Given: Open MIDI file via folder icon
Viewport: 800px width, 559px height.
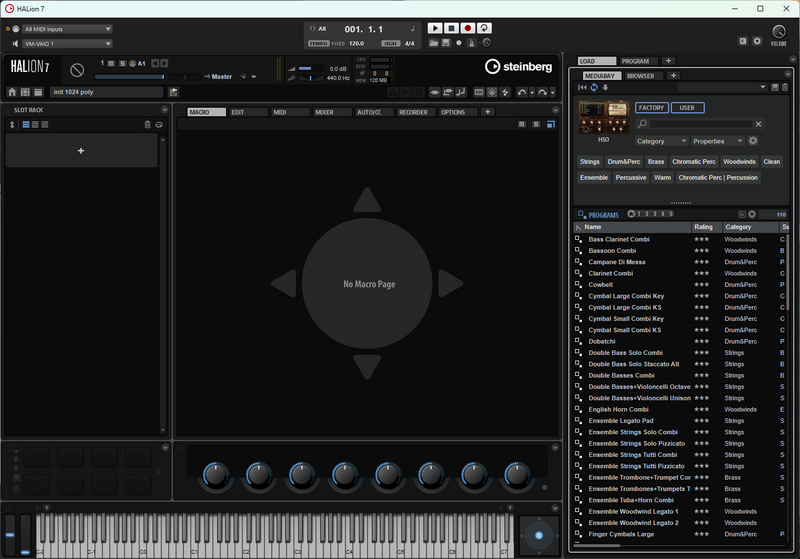Looking at the screenshot, I should pyautogui.click(x=434, y=43).
